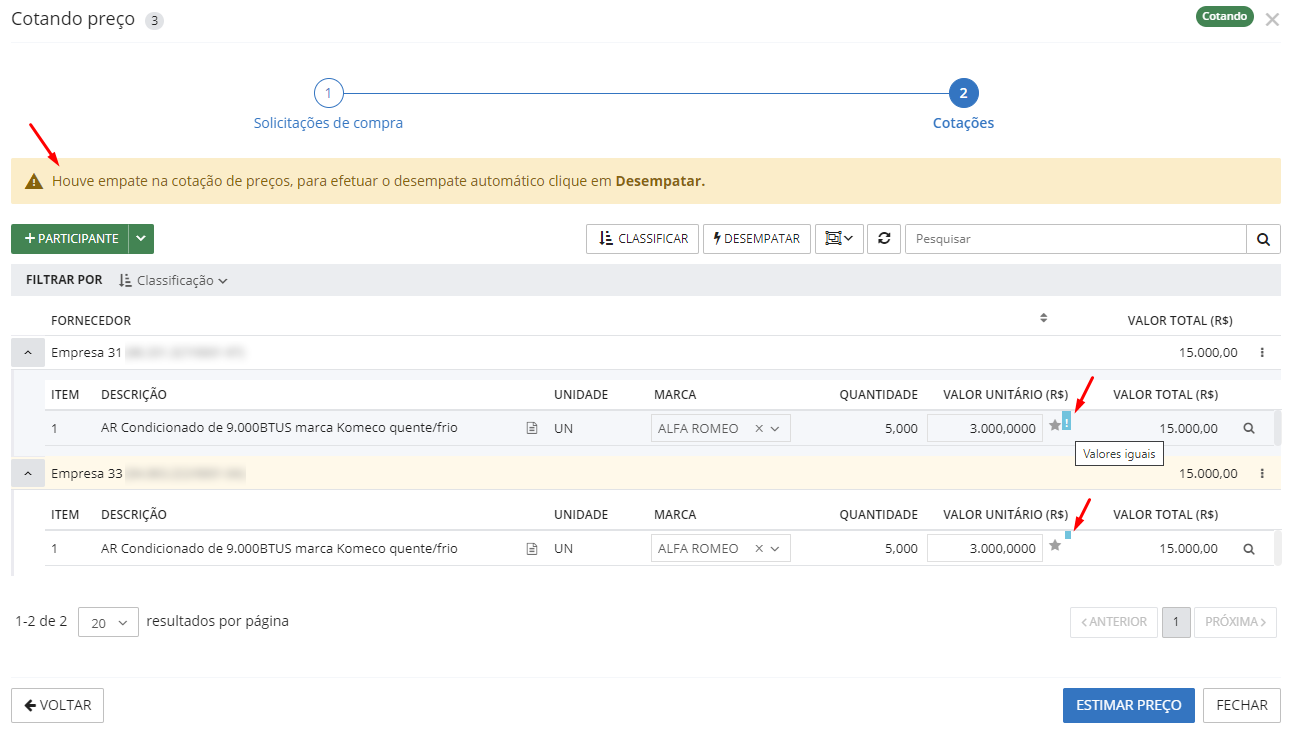Screen dimensions: 1295x732
Task: View item details magnifier in Empresa 31 row
Action: [x=1248, y=428]
